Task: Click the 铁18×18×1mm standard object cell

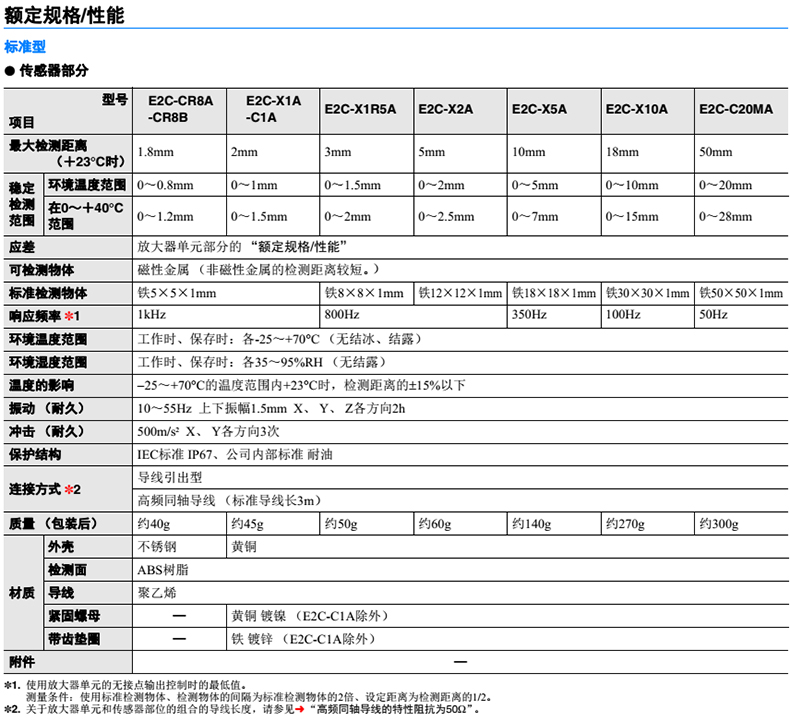Action: [554, 293]
